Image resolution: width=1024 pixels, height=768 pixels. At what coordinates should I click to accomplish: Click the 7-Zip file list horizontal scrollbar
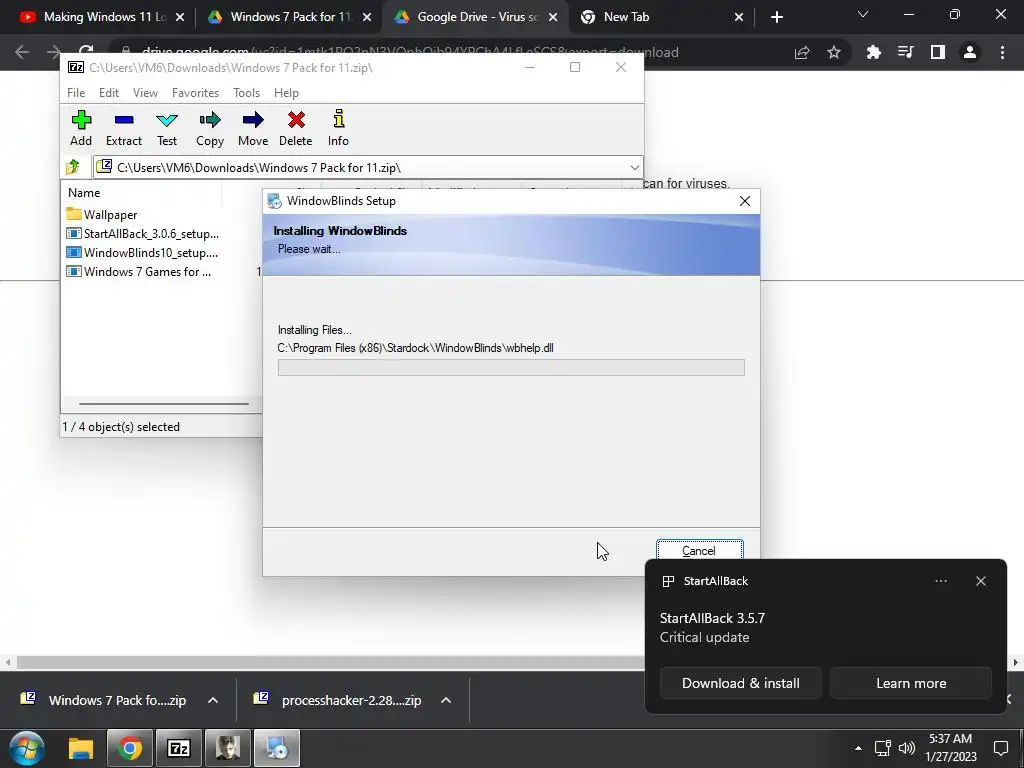pos(163,404)
